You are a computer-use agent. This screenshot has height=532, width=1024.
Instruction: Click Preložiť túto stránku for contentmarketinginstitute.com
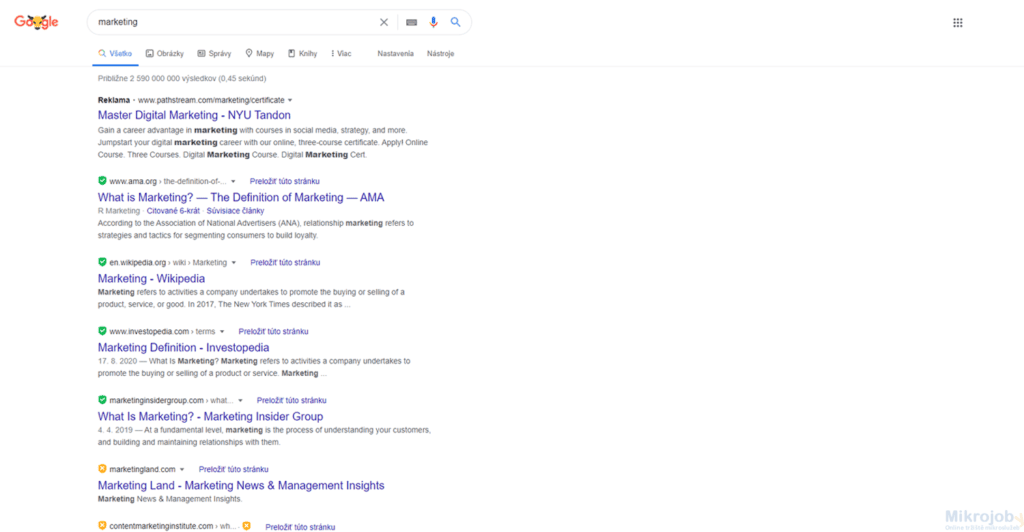tap(300, 527)
